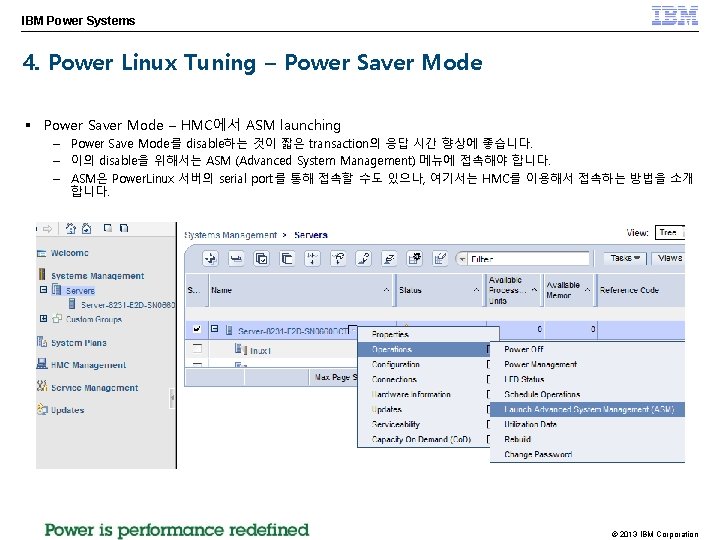This screenshot has height=540, width=720.
Task: Click inside the Filter input field
Action: [x=529, y=259]
